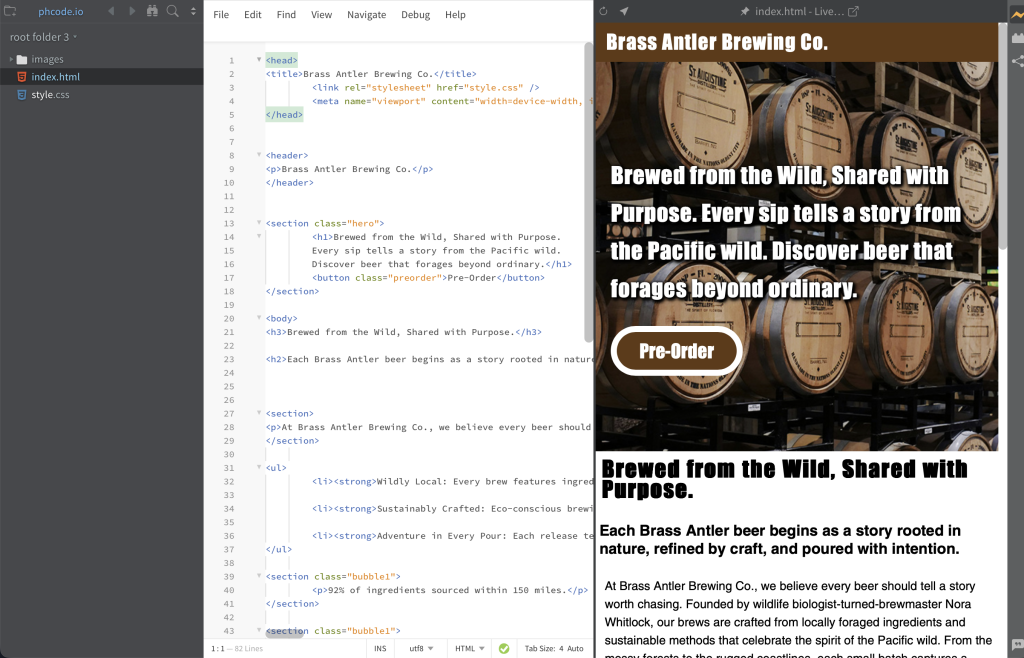Open the Extension Manager brick icon
This screenshot has width=1024, height=658.
[1017, 38]
